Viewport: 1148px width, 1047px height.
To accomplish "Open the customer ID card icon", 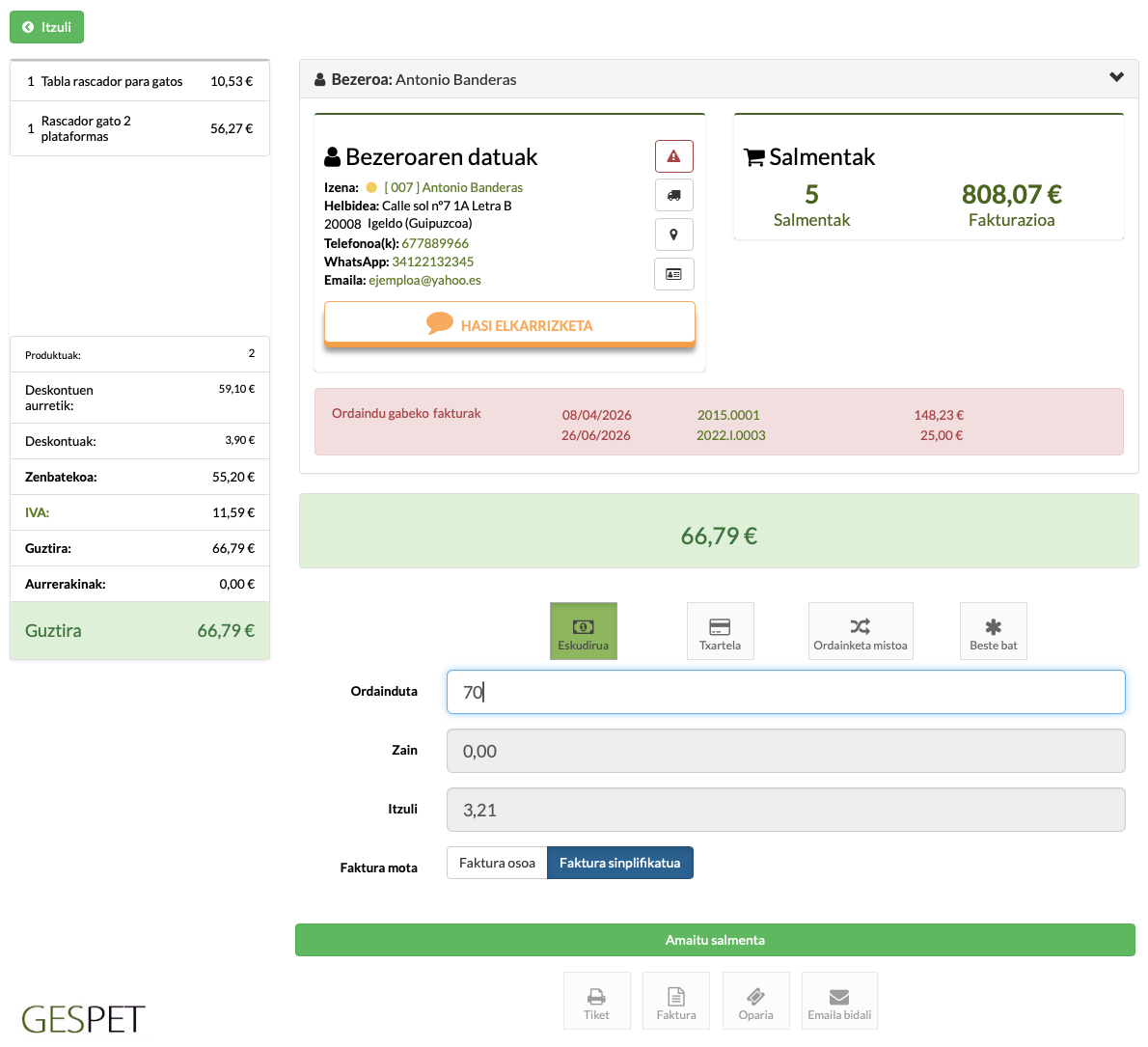I will click(x=673, y=274).
